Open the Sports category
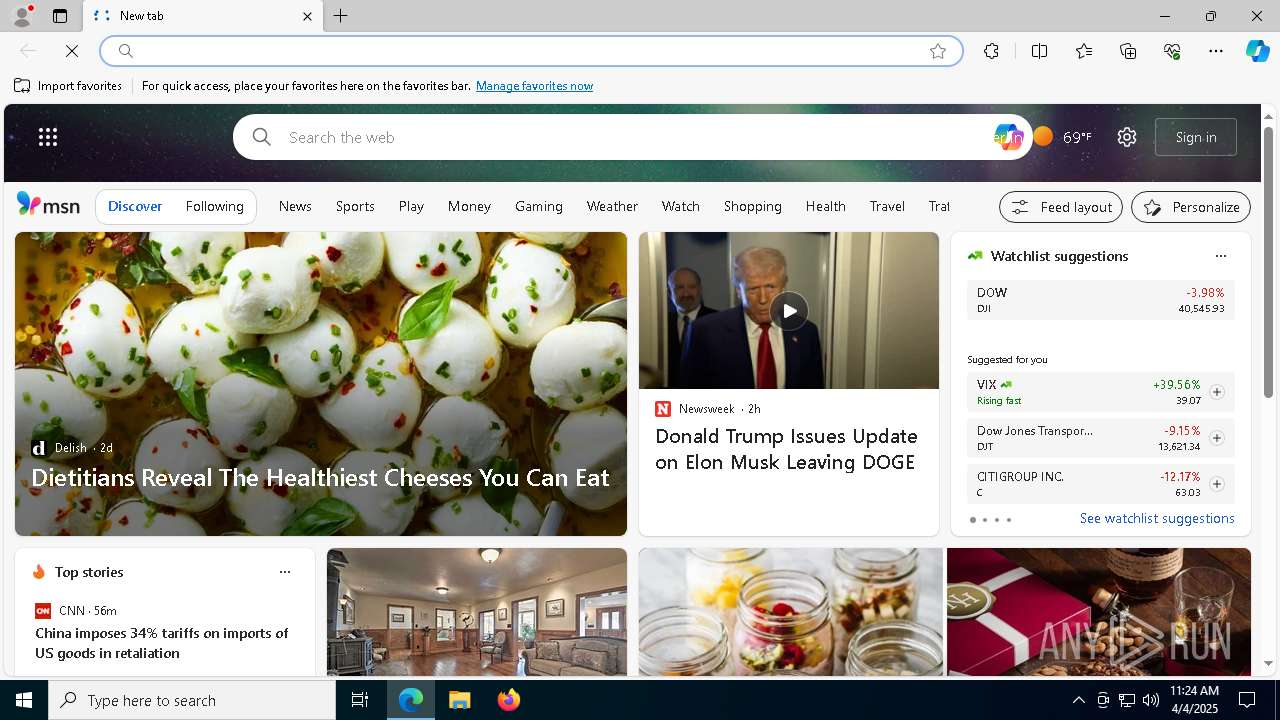 pos(355,206)
